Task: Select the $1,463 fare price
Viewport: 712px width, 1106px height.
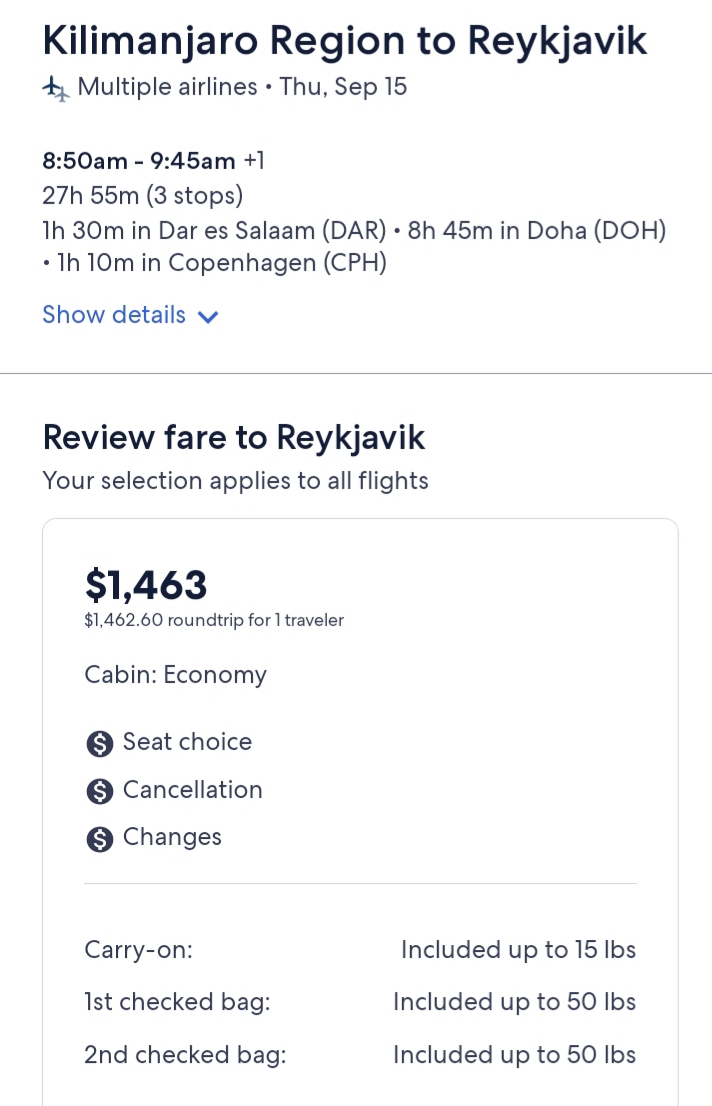Action: point(146,584)
